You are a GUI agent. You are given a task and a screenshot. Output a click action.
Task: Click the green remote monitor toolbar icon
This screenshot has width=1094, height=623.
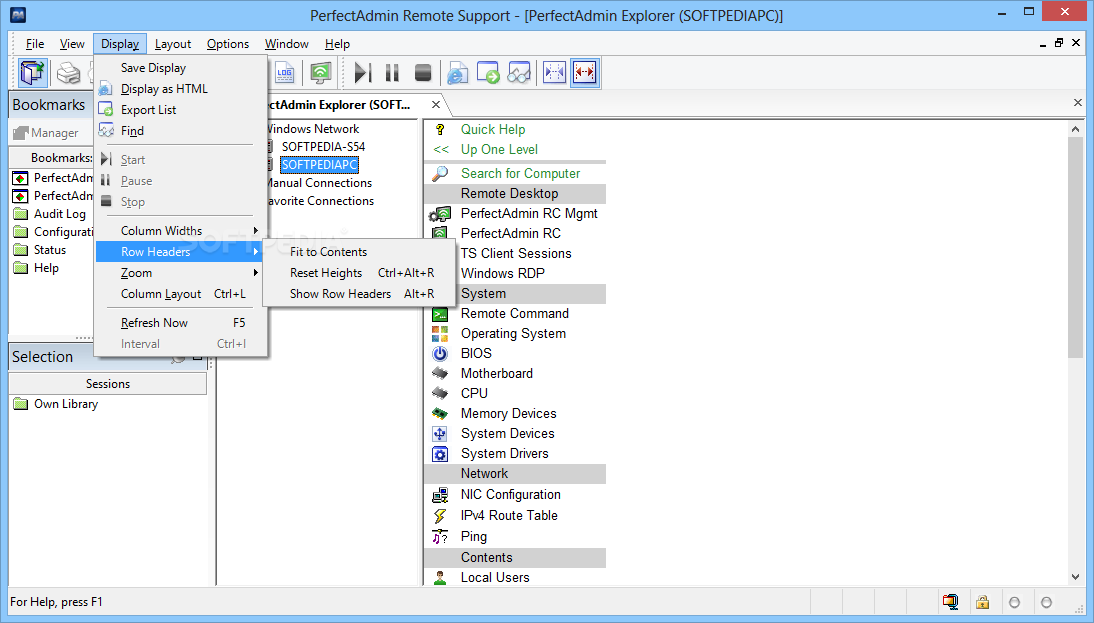tap(320, 73)
